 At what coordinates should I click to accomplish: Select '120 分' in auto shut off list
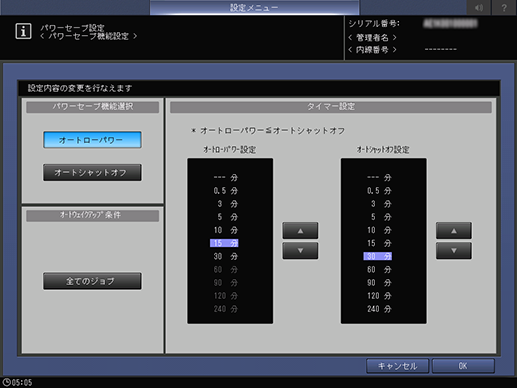[379, 296]
